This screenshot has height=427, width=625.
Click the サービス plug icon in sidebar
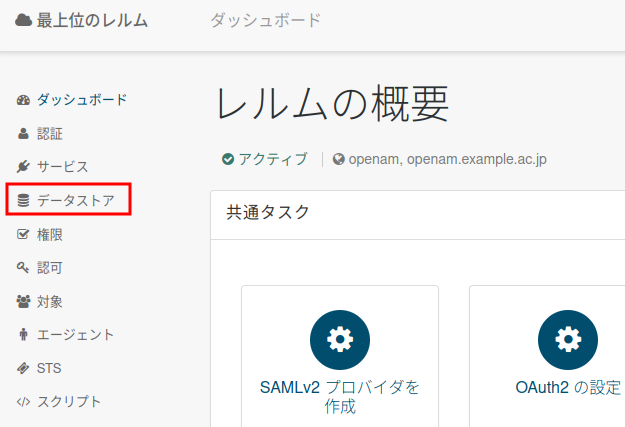(x=24, y=167)
